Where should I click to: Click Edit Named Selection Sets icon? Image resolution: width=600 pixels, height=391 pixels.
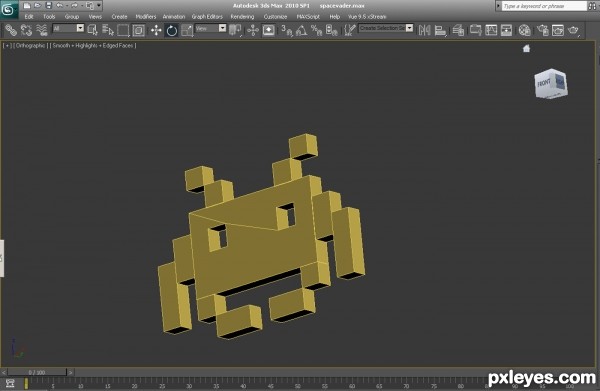(x=349, y=30)
